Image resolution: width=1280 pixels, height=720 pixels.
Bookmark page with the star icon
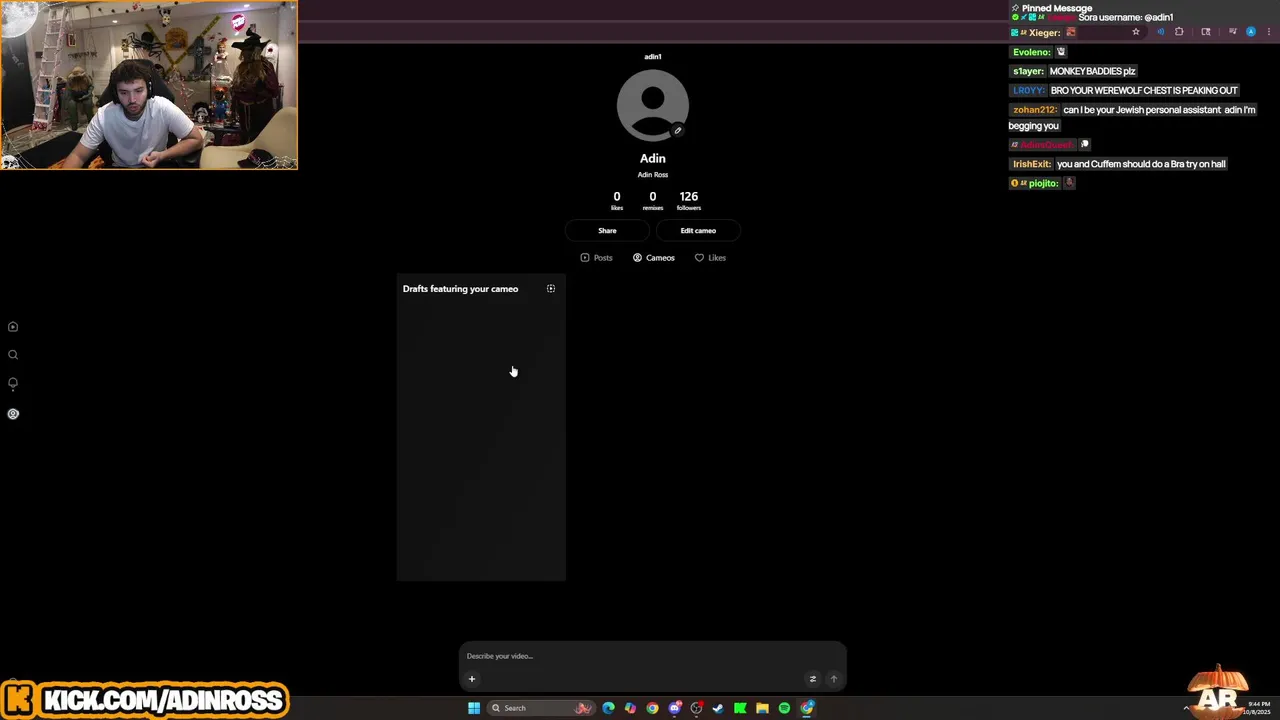(1136, 32)
